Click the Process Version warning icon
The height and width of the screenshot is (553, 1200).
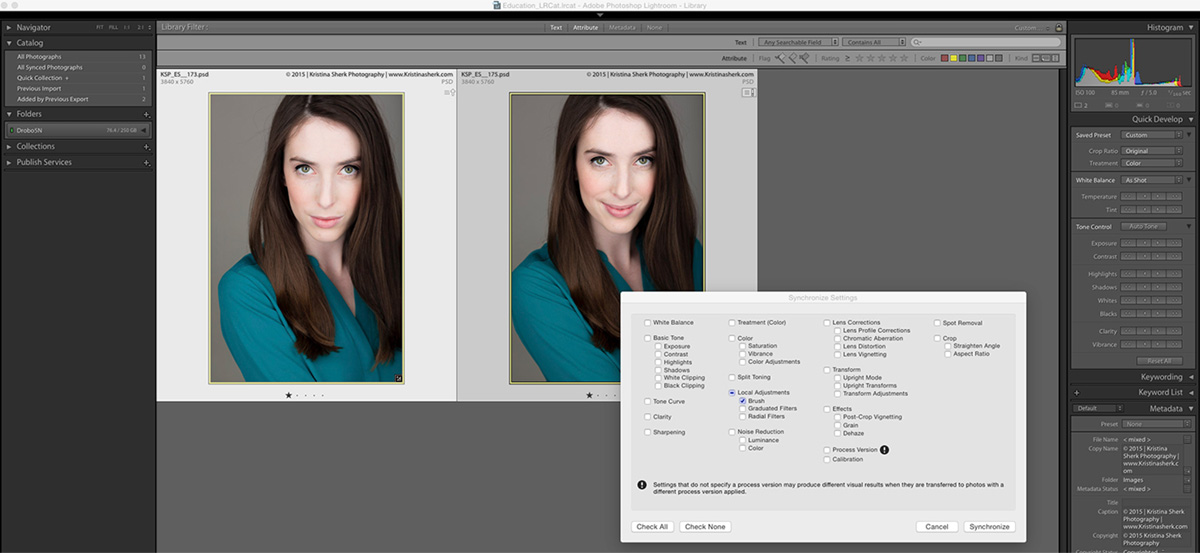(x=884, y=450)
